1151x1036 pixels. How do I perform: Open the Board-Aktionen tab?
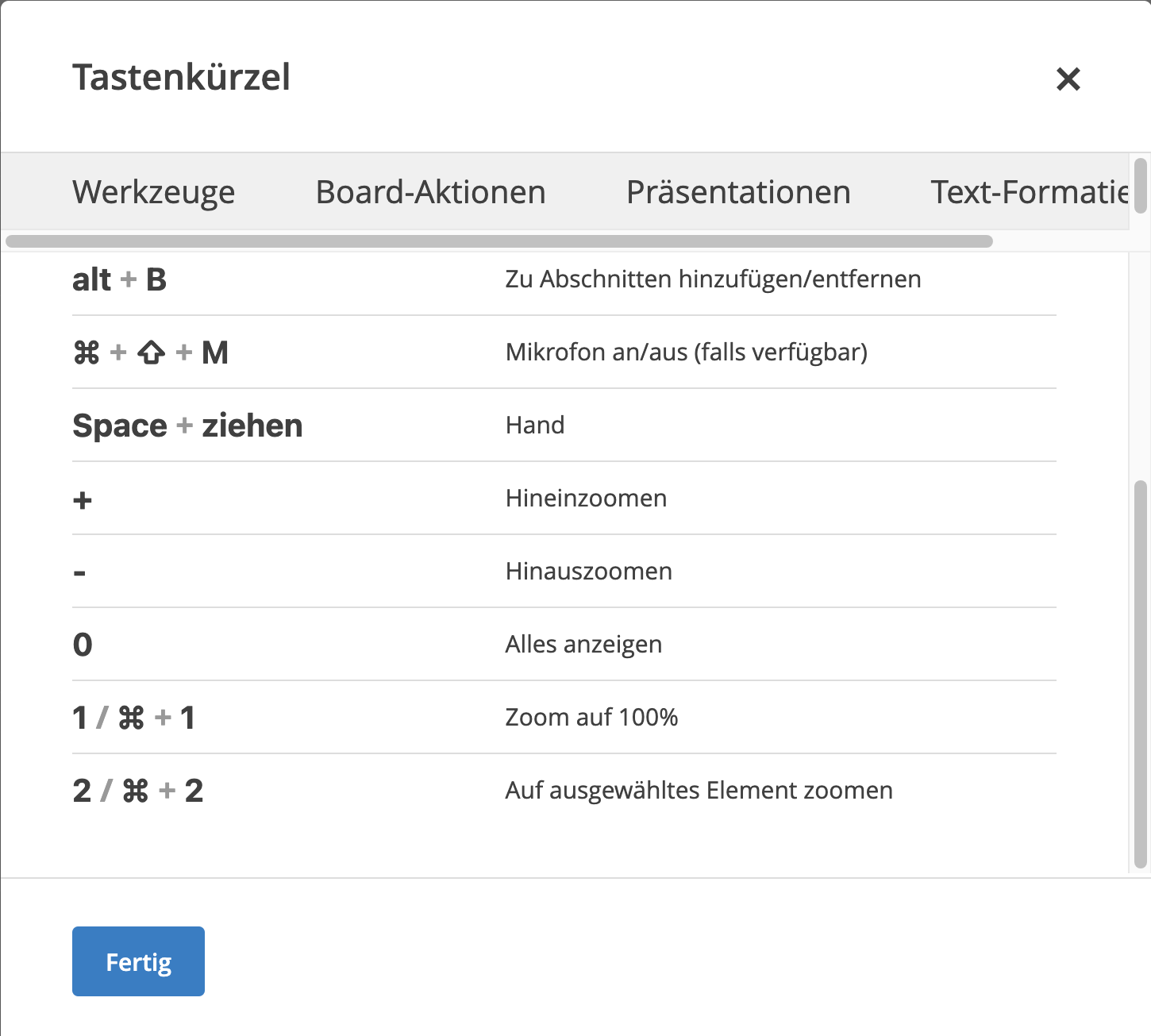pos(430,192)
